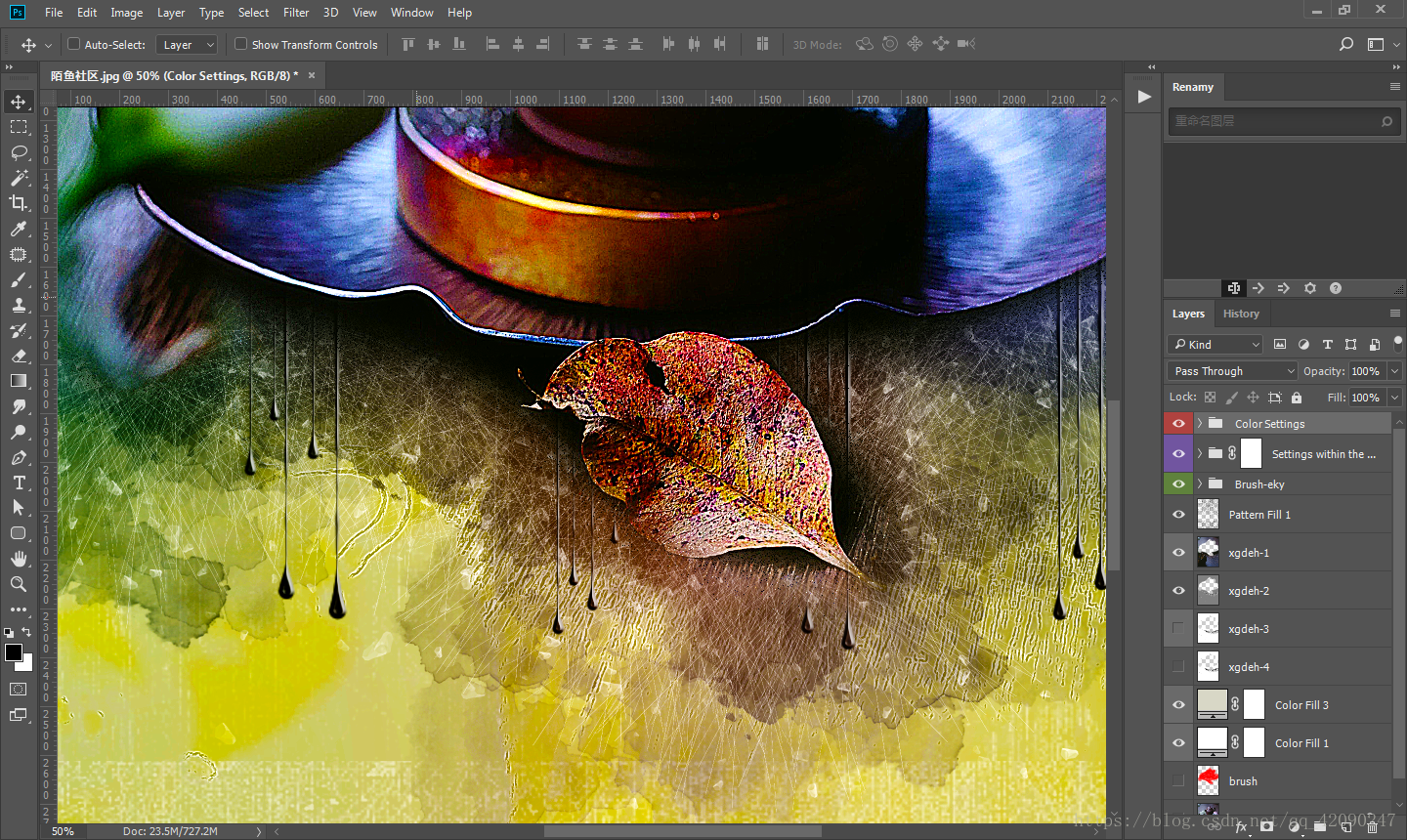Image resolution: width=1407 pixels, height=840 pixels.
Task: Switch to the History tab
Action: (x=1241, y=314)
